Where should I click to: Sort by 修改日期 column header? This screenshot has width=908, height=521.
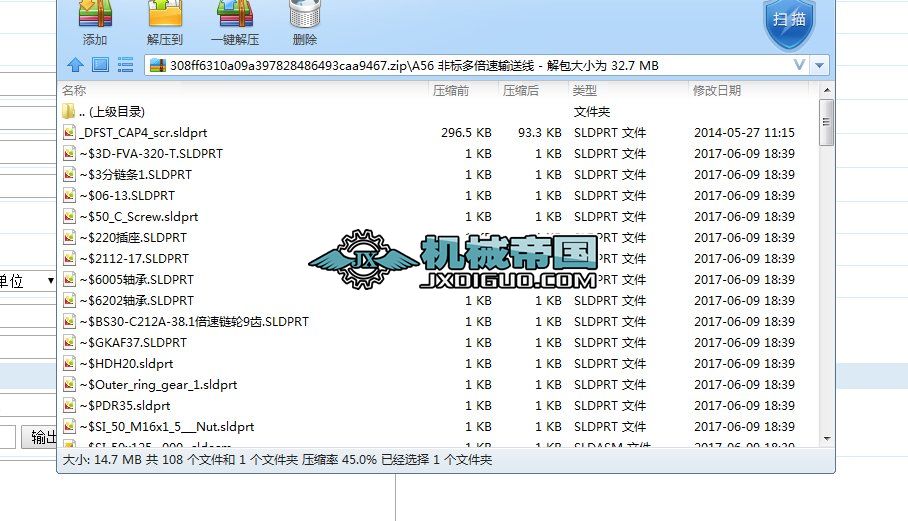pos(717,90)
